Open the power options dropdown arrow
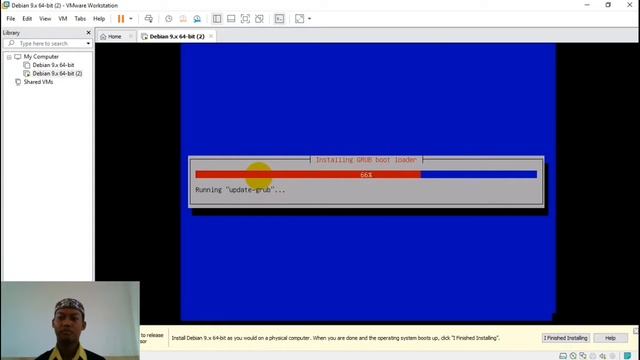Viewport: 640px width, 360px height. pyautogui.click(x=131, y=19)
